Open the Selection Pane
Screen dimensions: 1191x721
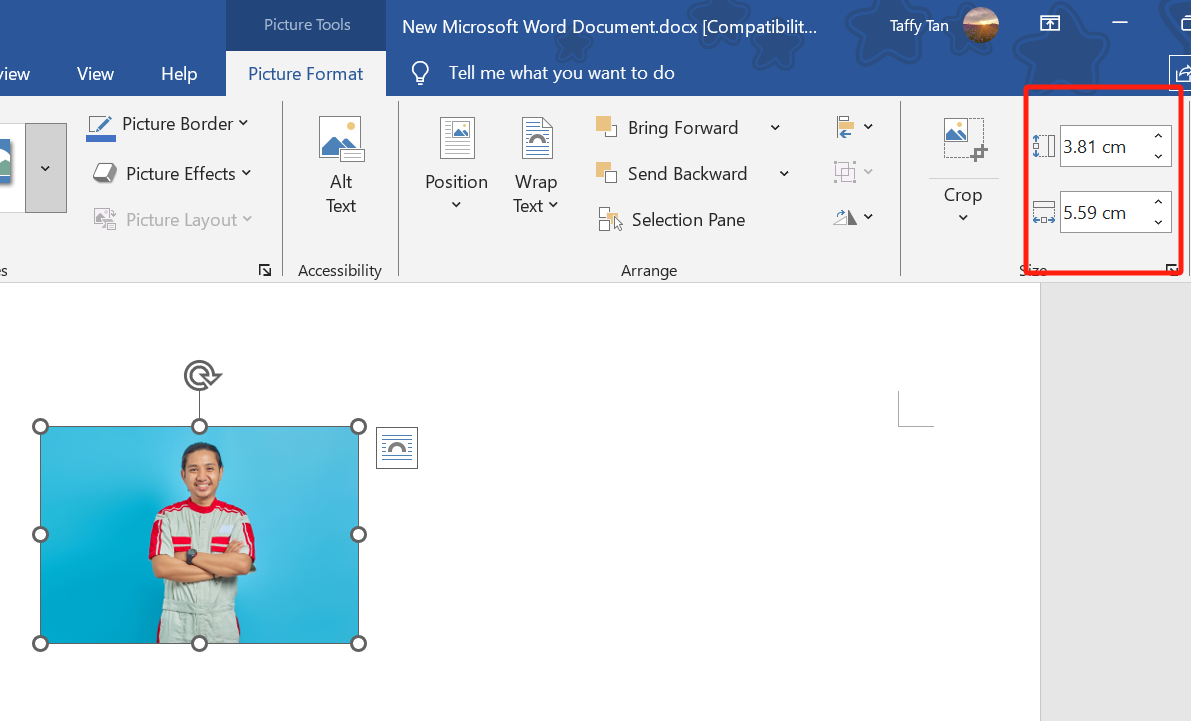[671, 220]
